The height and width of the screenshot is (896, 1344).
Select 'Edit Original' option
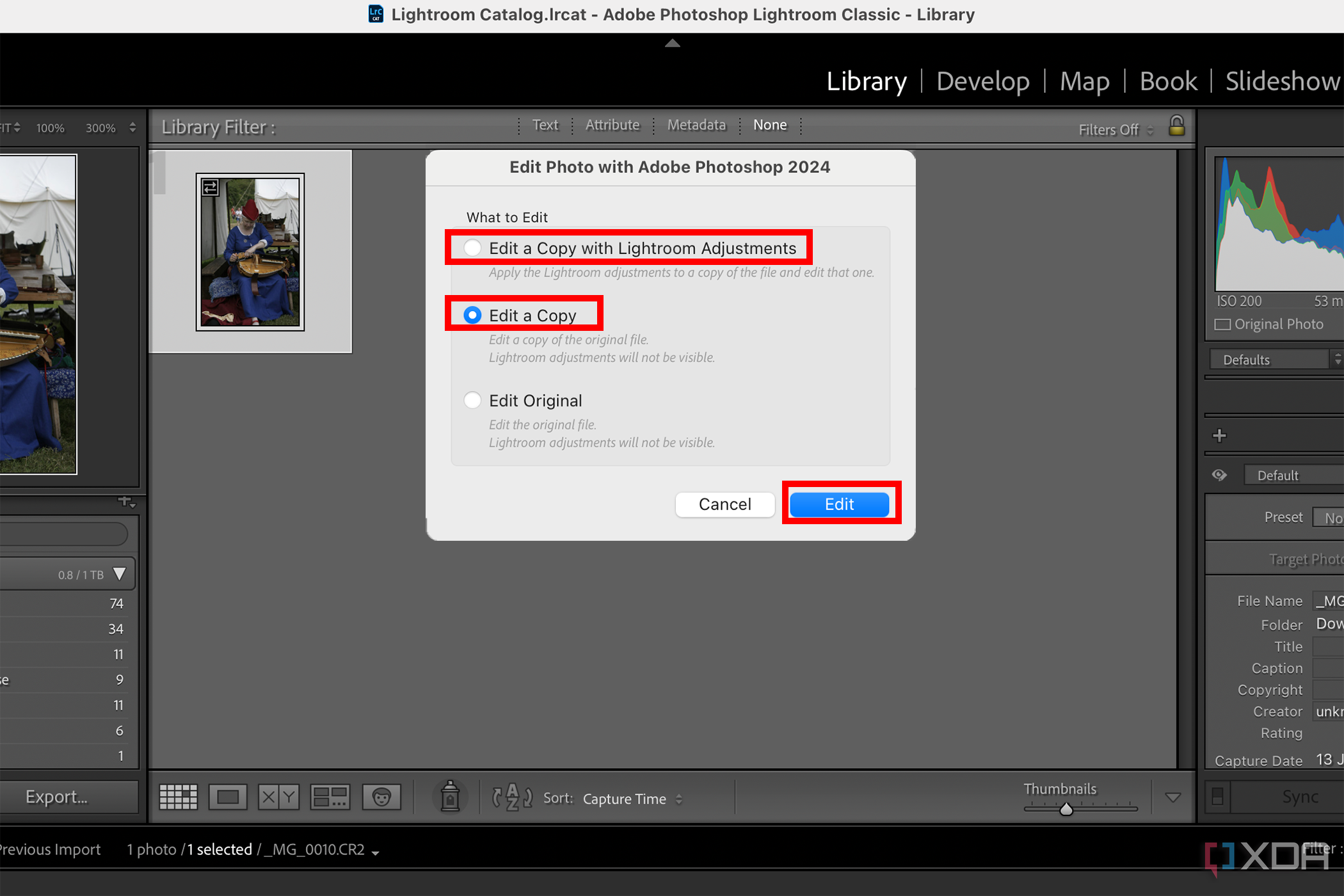472,400
